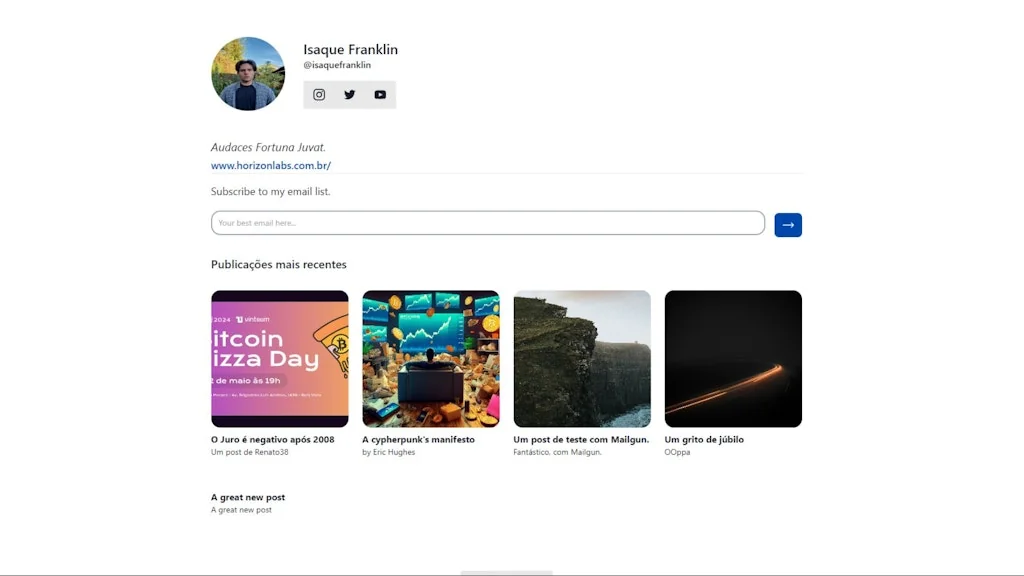Click the cypherpunk trading-screens thumbnail

[431, 359]
